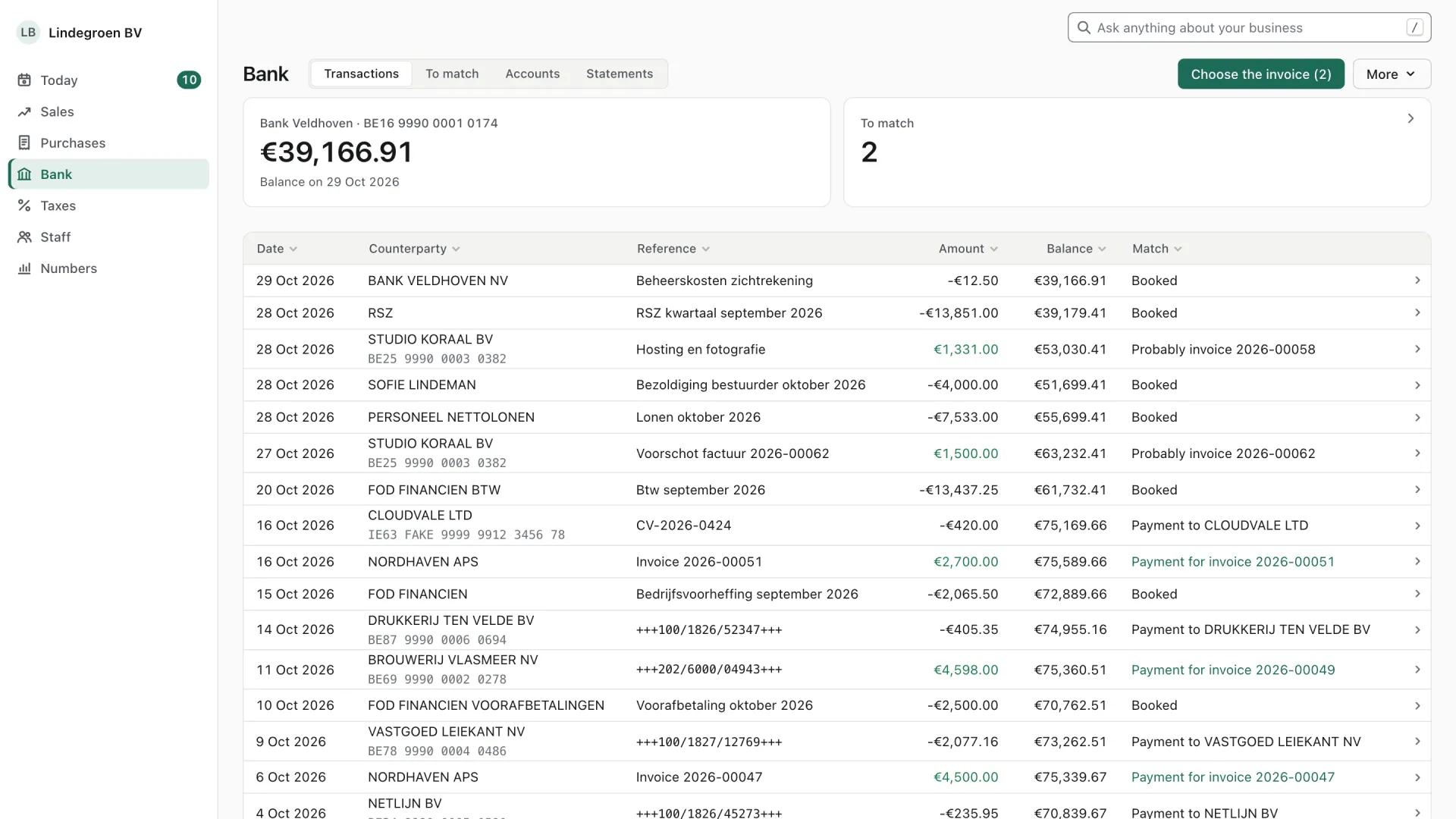Click the Sales trend arrow icon
Viewport: 1456px width, 819px height.
(x=24, y=111)
